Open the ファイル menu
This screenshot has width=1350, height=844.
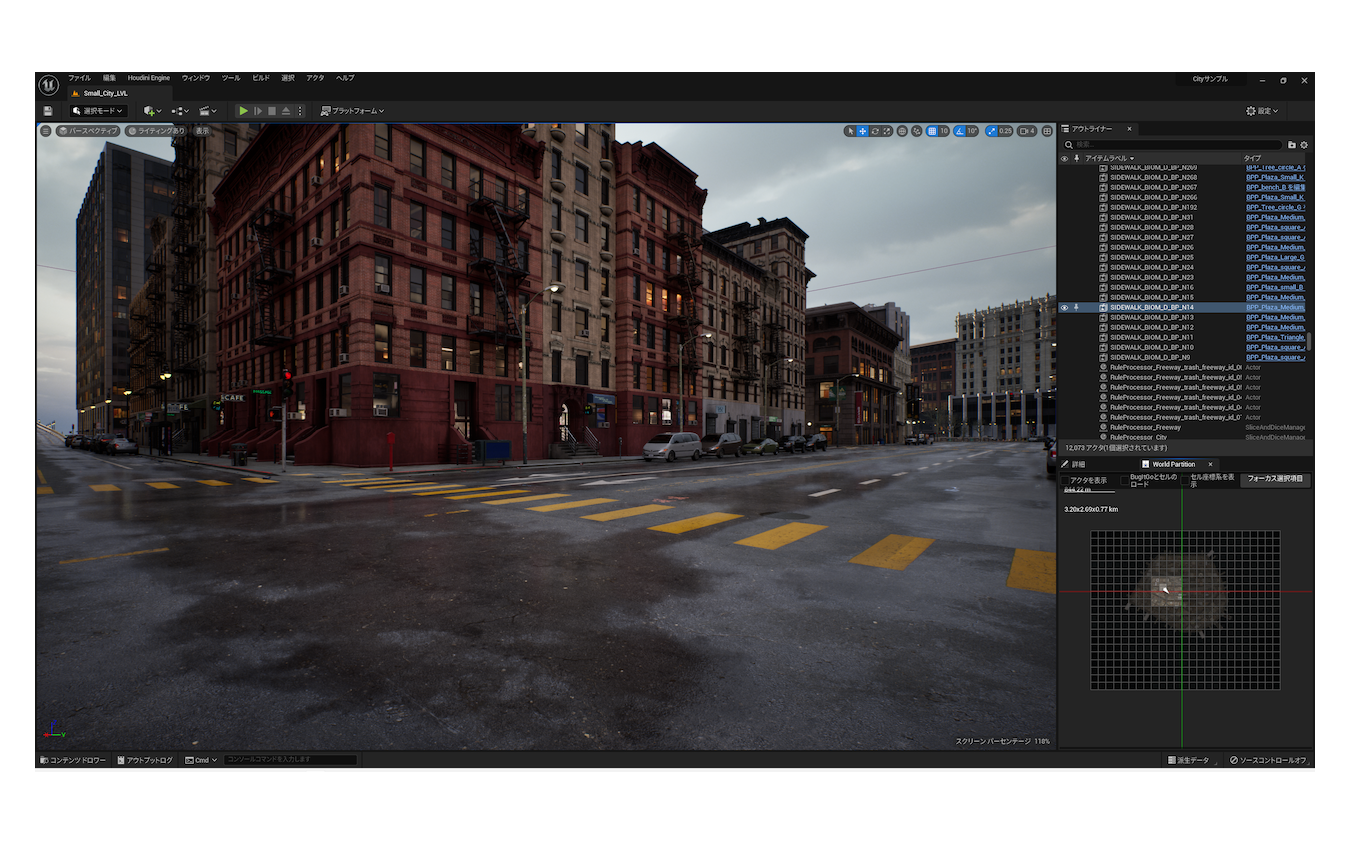[79, 78]
